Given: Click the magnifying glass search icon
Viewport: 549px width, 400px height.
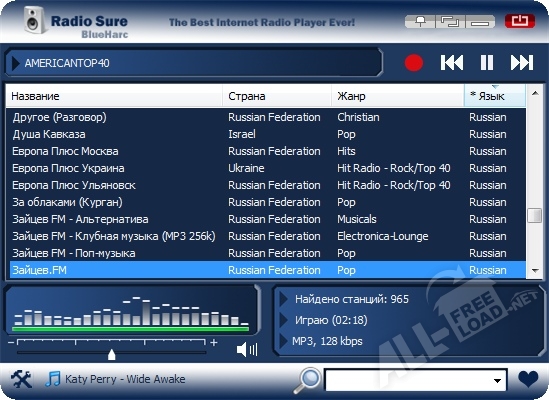Looking at the screenshot, I should 307,380.
